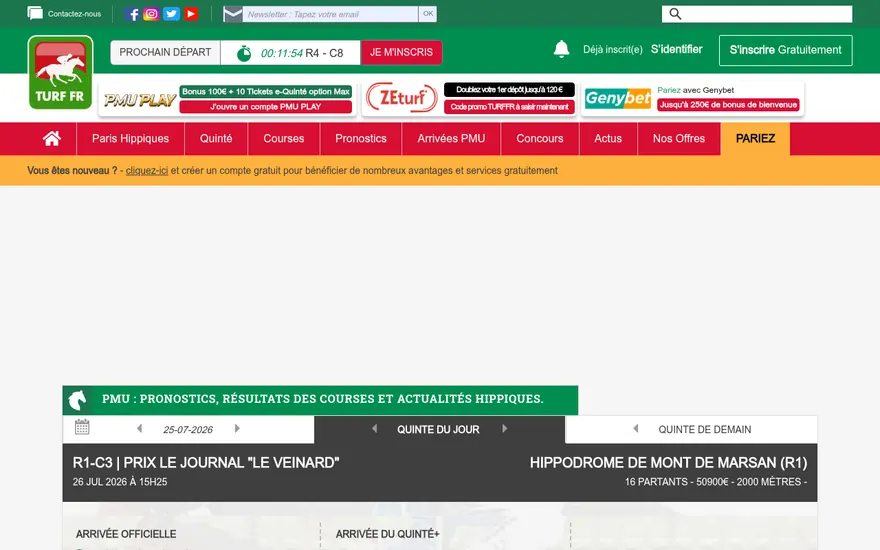Click Hippodrome de Mont de Marsan heading

coord(668,463)
